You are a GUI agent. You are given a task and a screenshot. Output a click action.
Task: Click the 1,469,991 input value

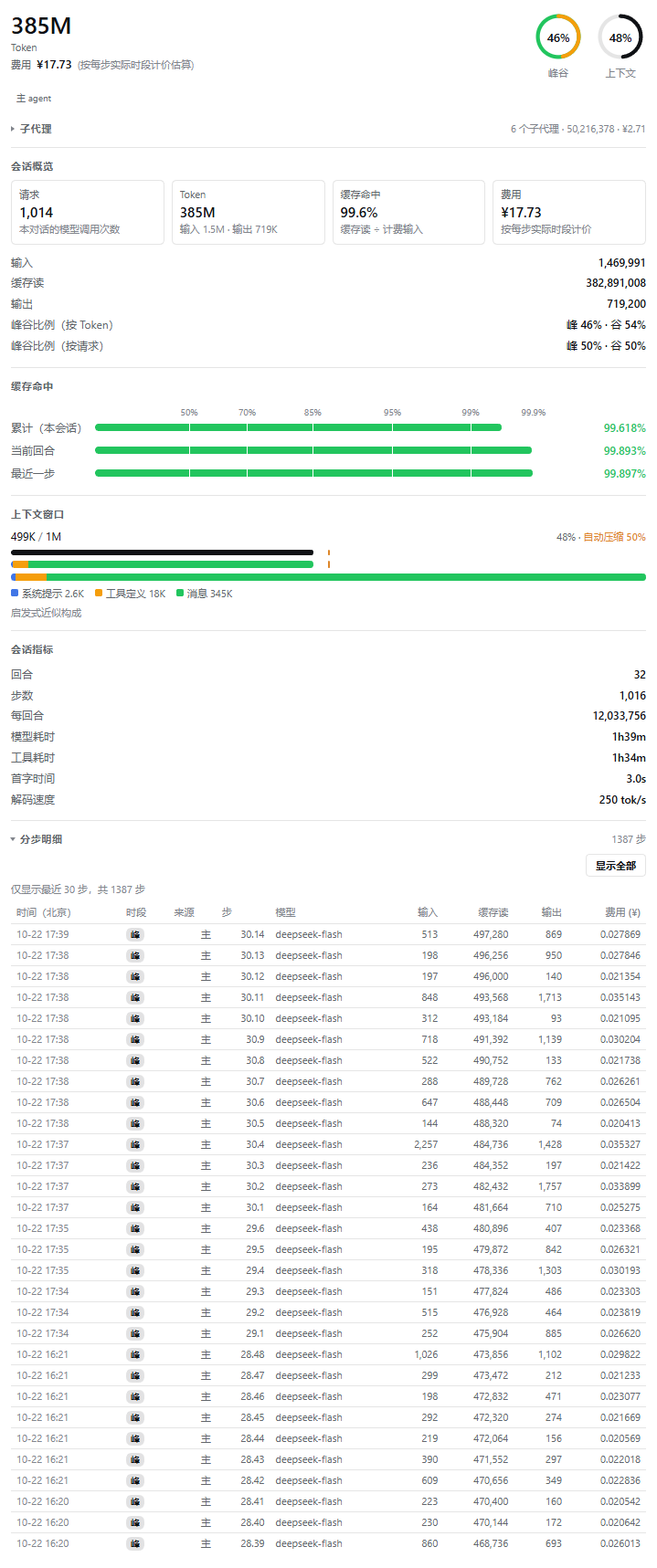(622, 262)
